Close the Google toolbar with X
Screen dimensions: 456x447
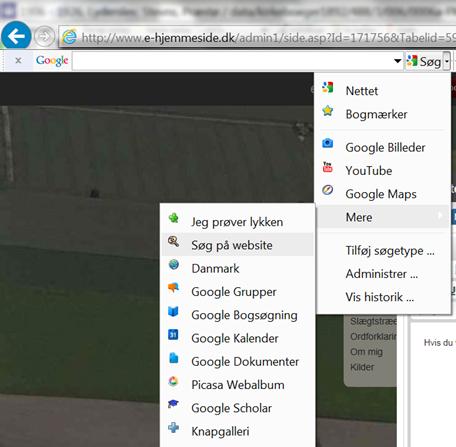(x=18, y=60)
